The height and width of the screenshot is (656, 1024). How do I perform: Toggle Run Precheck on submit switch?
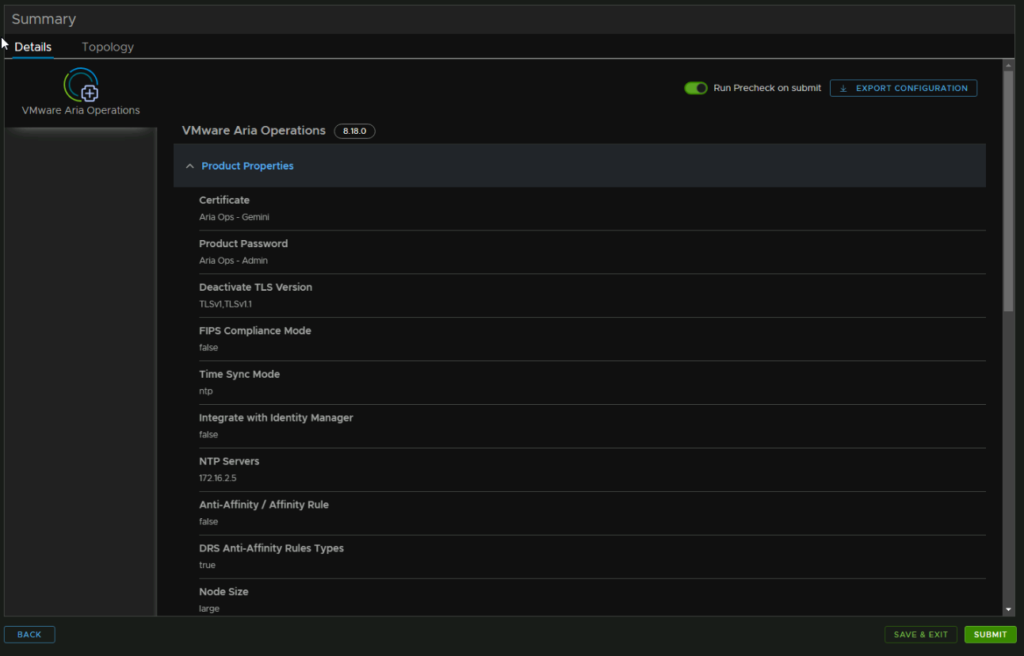pos(696,88)
